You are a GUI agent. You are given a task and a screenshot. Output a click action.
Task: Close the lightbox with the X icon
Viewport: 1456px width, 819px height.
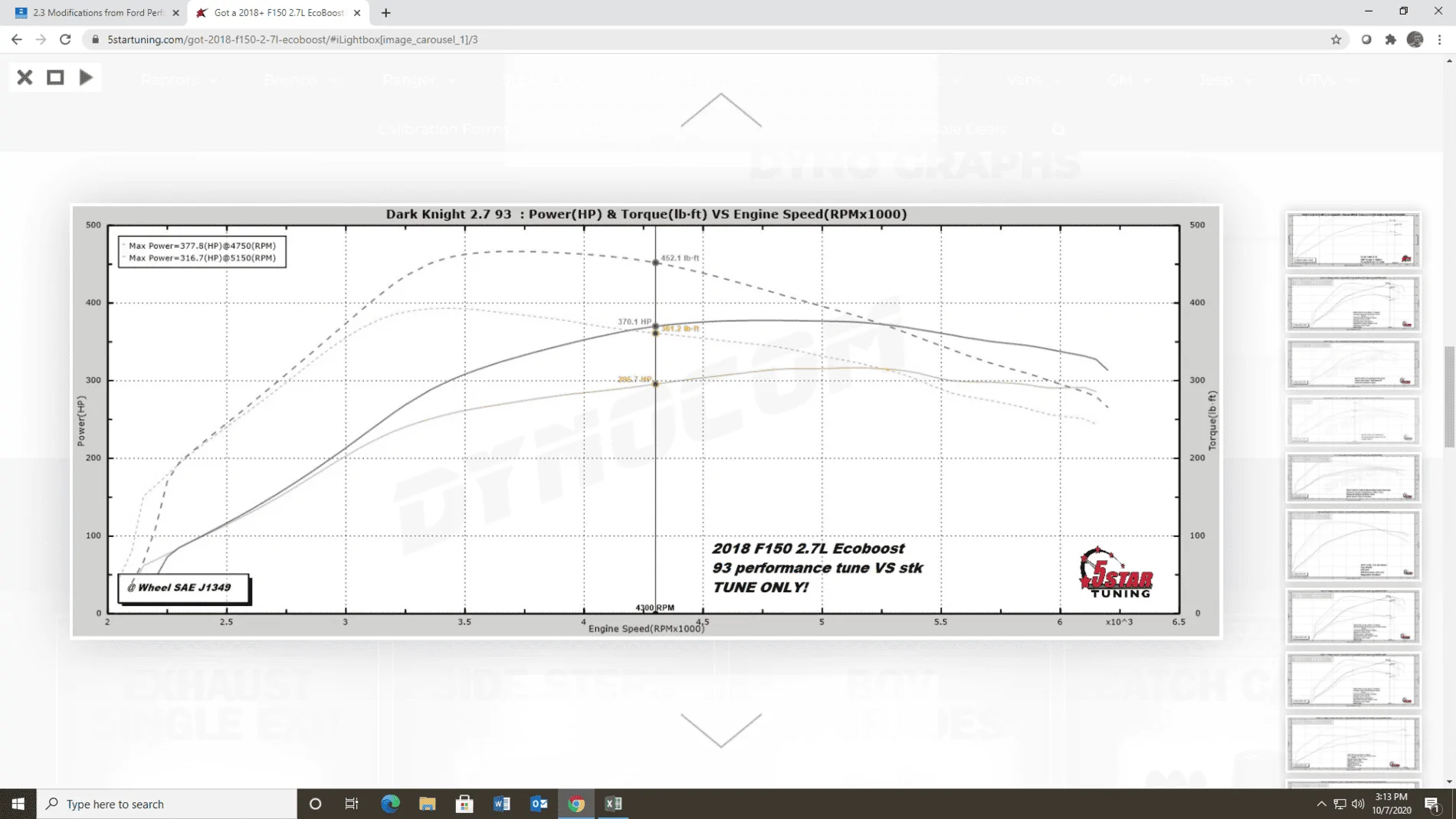[x=25, y=77]
